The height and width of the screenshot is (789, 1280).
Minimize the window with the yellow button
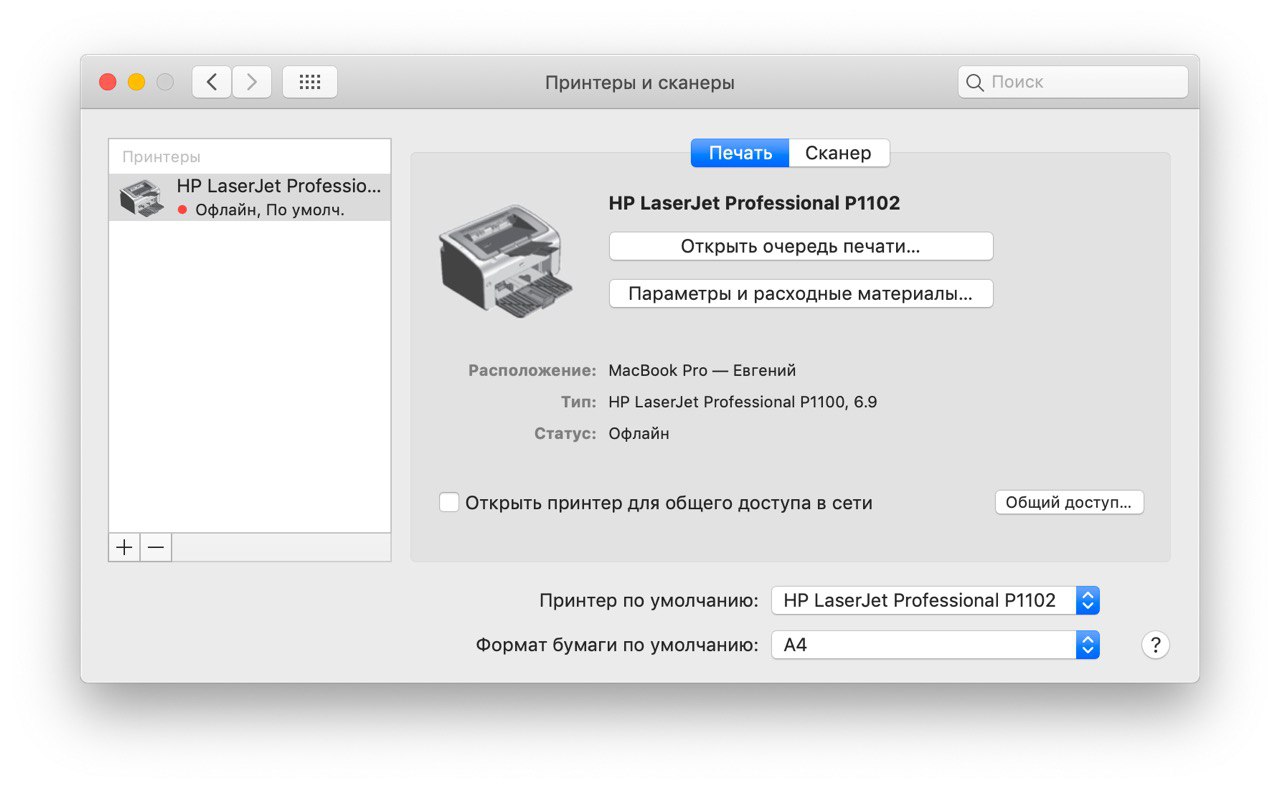click(x=137, y=82)
